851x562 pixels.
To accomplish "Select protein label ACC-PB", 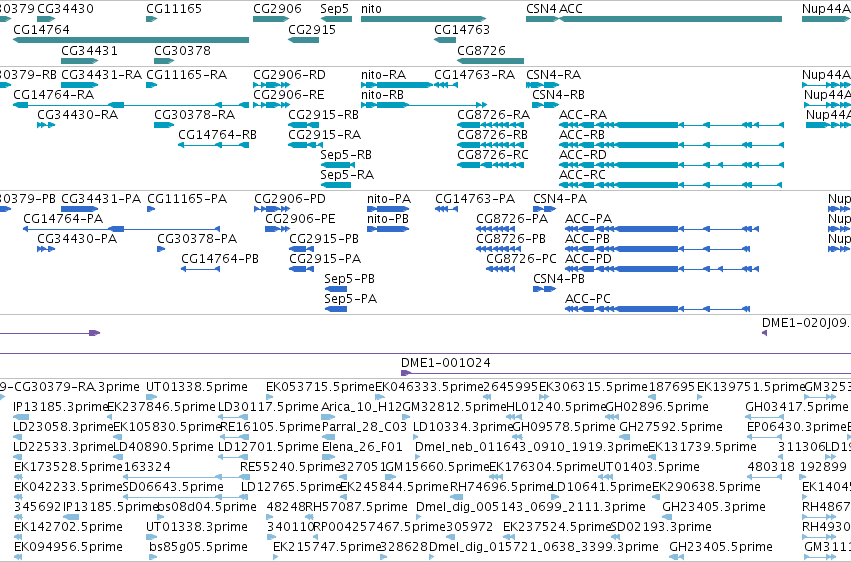I will (587, 239).
